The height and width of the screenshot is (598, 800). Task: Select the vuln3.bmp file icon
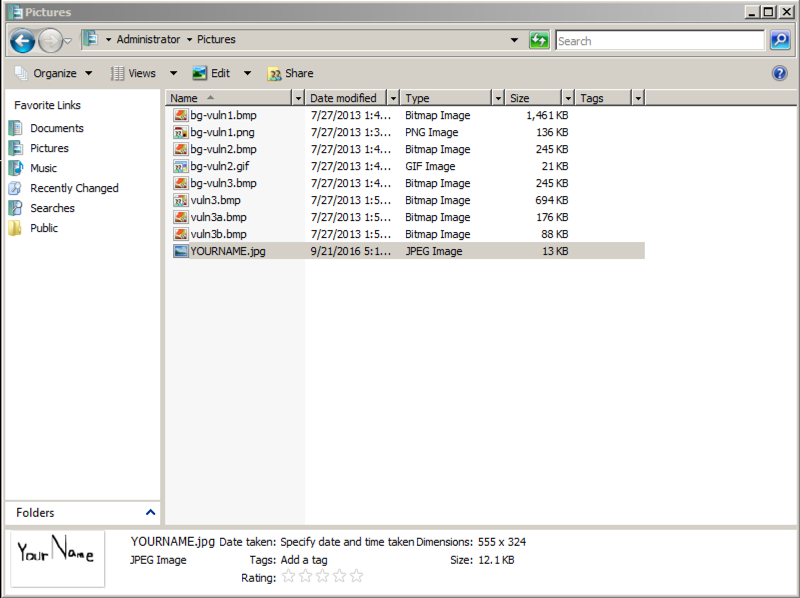[181, 200]
